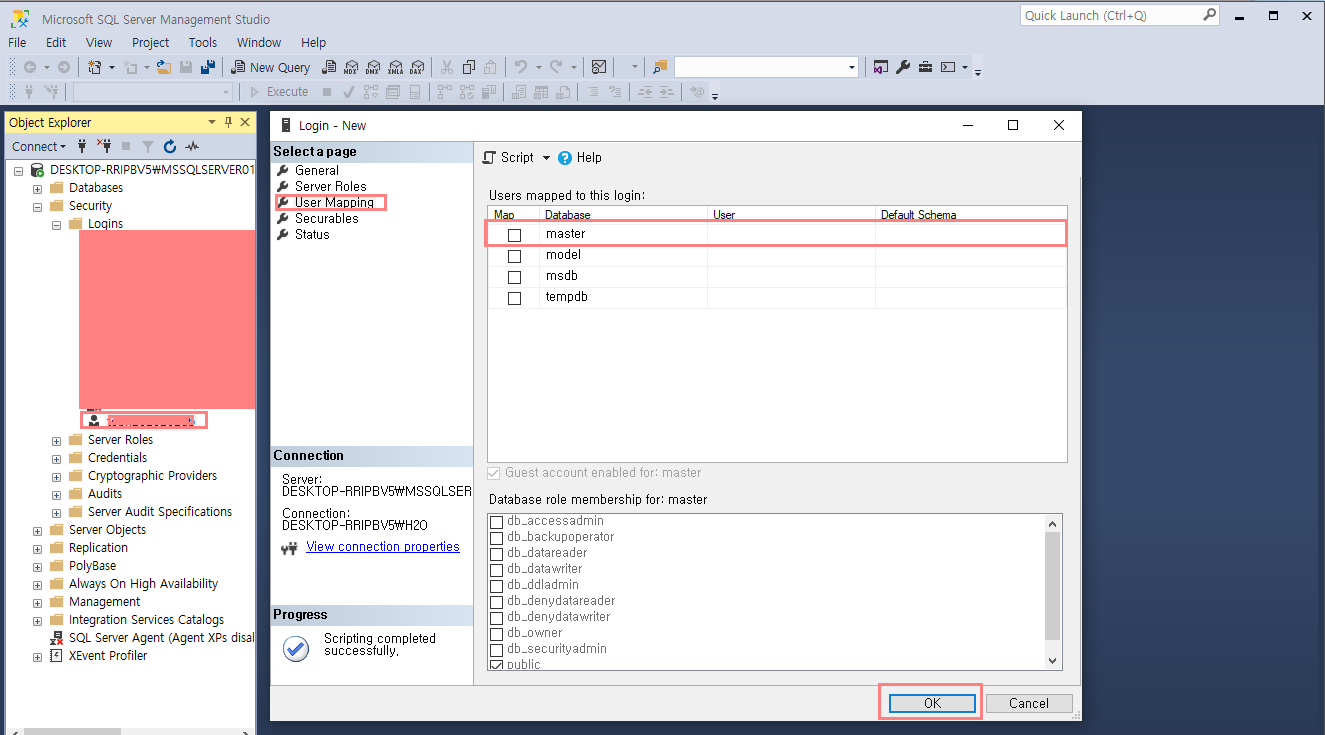This screenshot has height=735, width=1325.
Task: Click the New Project icon in toolbar
Action: 95,67
